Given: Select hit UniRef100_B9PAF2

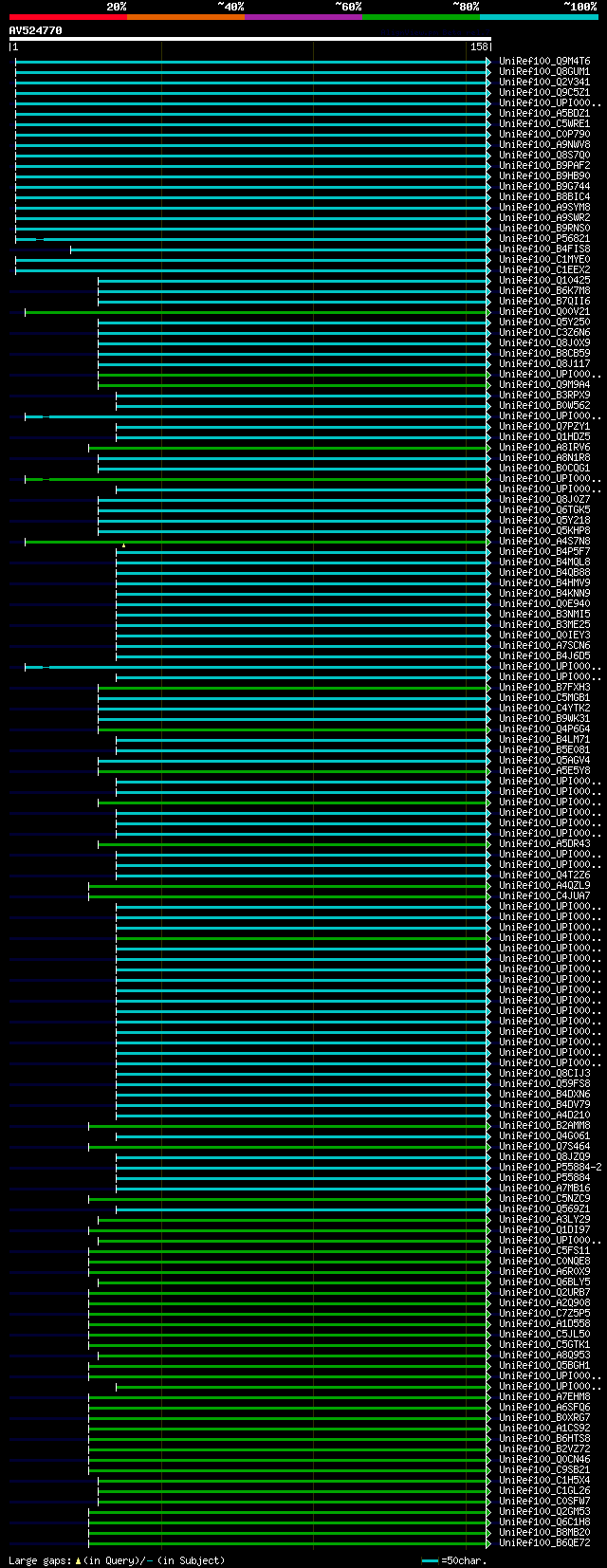Looking at the screenshot, I should coord(544,165).
